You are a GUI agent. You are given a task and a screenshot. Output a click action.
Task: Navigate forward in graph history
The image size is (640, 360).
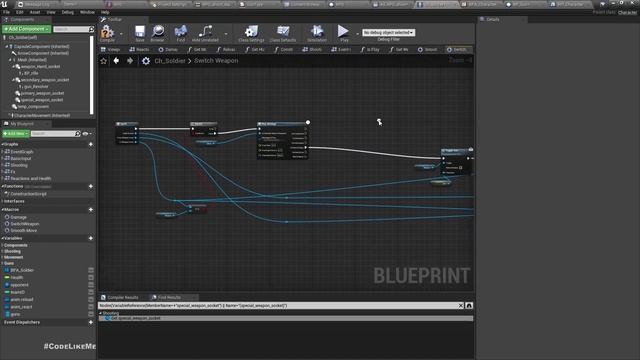click(x=130, y=60)
